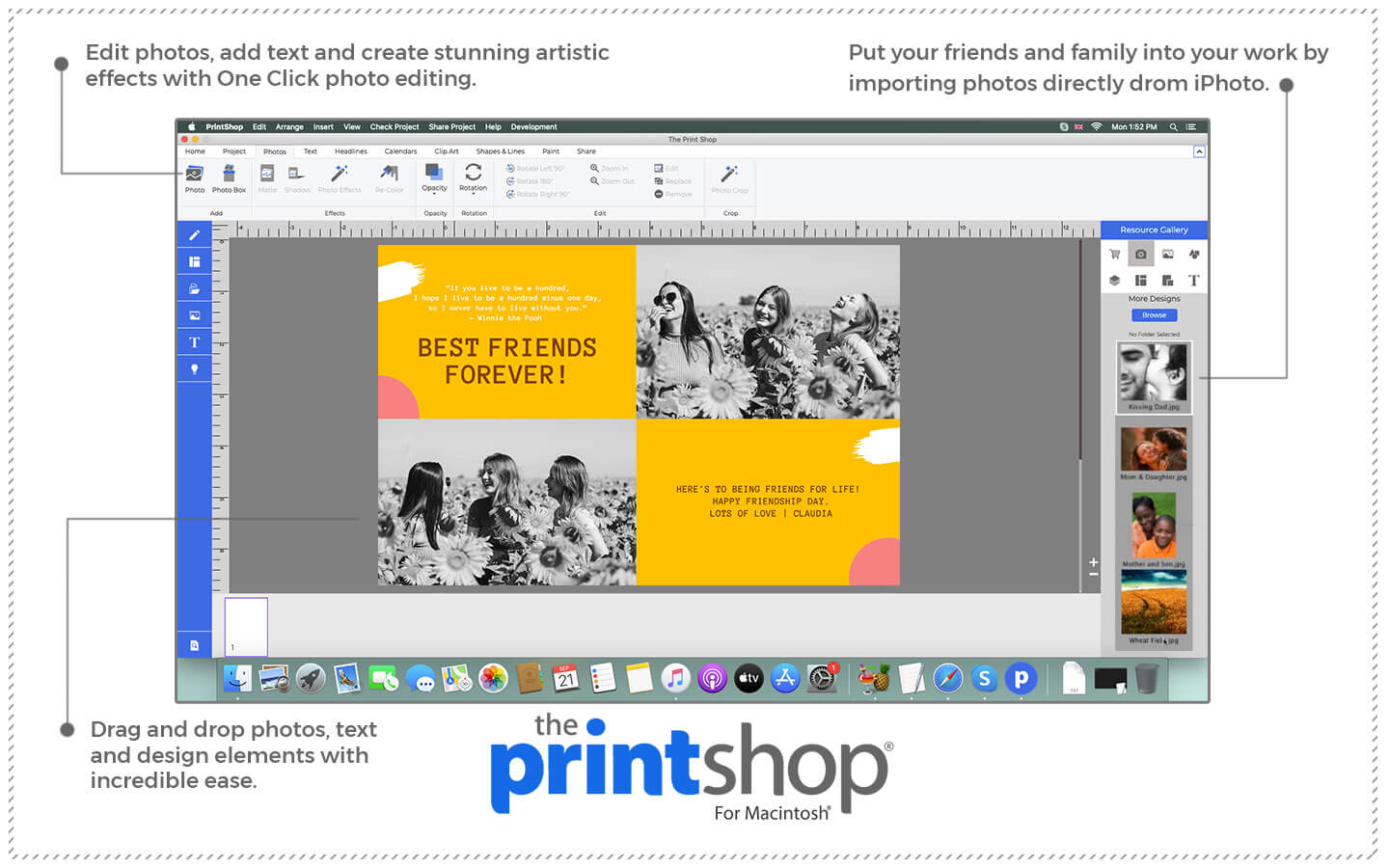Open layout tool in left sidebar
The width and height of the screenshot is (1389, 868).
pyautogui.click(x=195, y=262)
